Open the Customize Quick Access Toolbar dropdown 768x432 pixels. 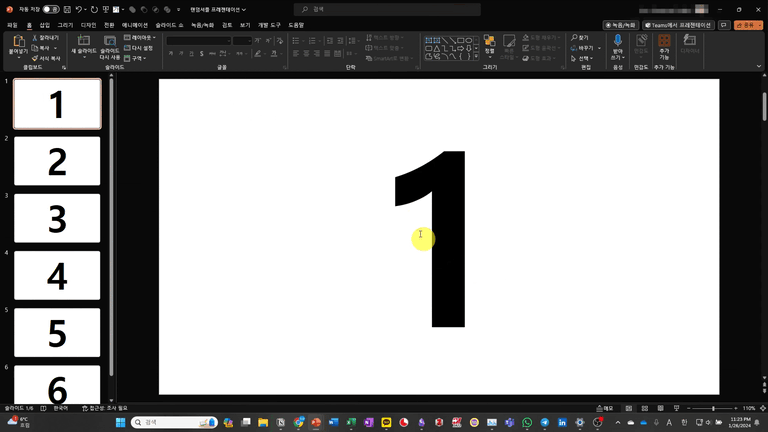[178, 9]
